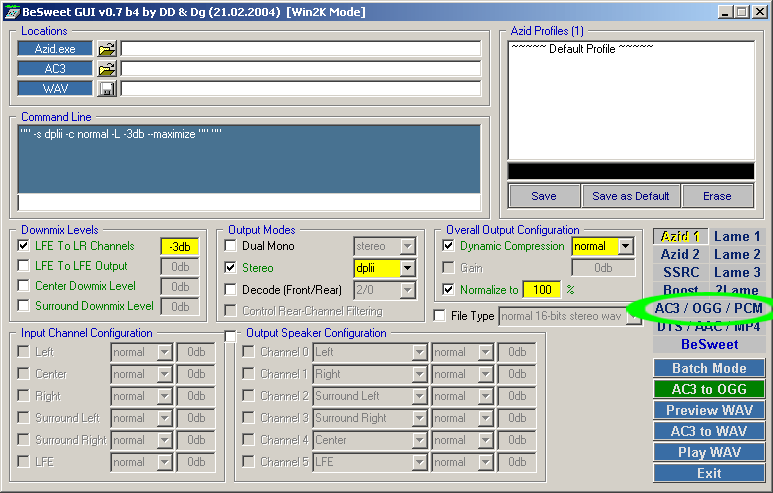Image resolution: width=773 pixels, height=493 pixels.
Task: Click Save as Default button
Action: coord(631,196)
